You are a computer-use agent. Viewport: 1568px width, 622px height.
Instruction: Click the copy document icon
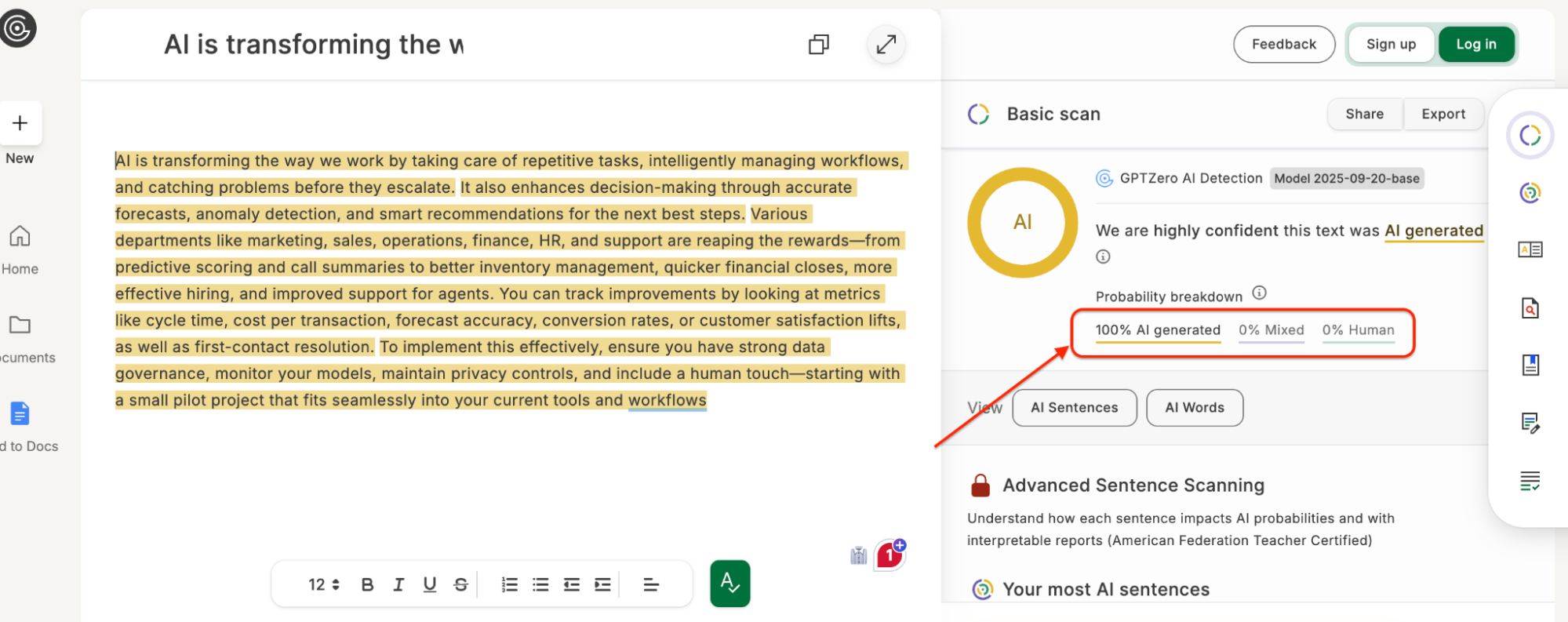(818, 45)
